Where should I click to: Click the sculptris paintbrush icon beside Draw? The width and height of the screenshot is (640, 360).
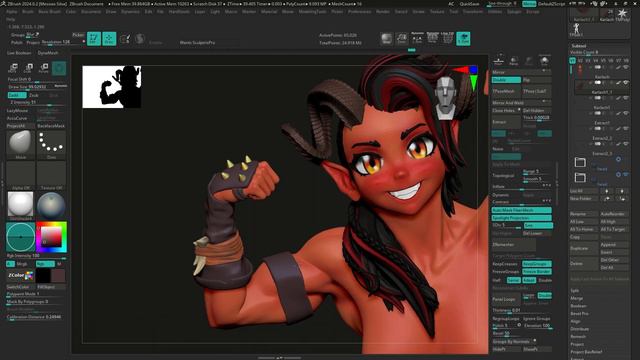click(x=125, y=39)
